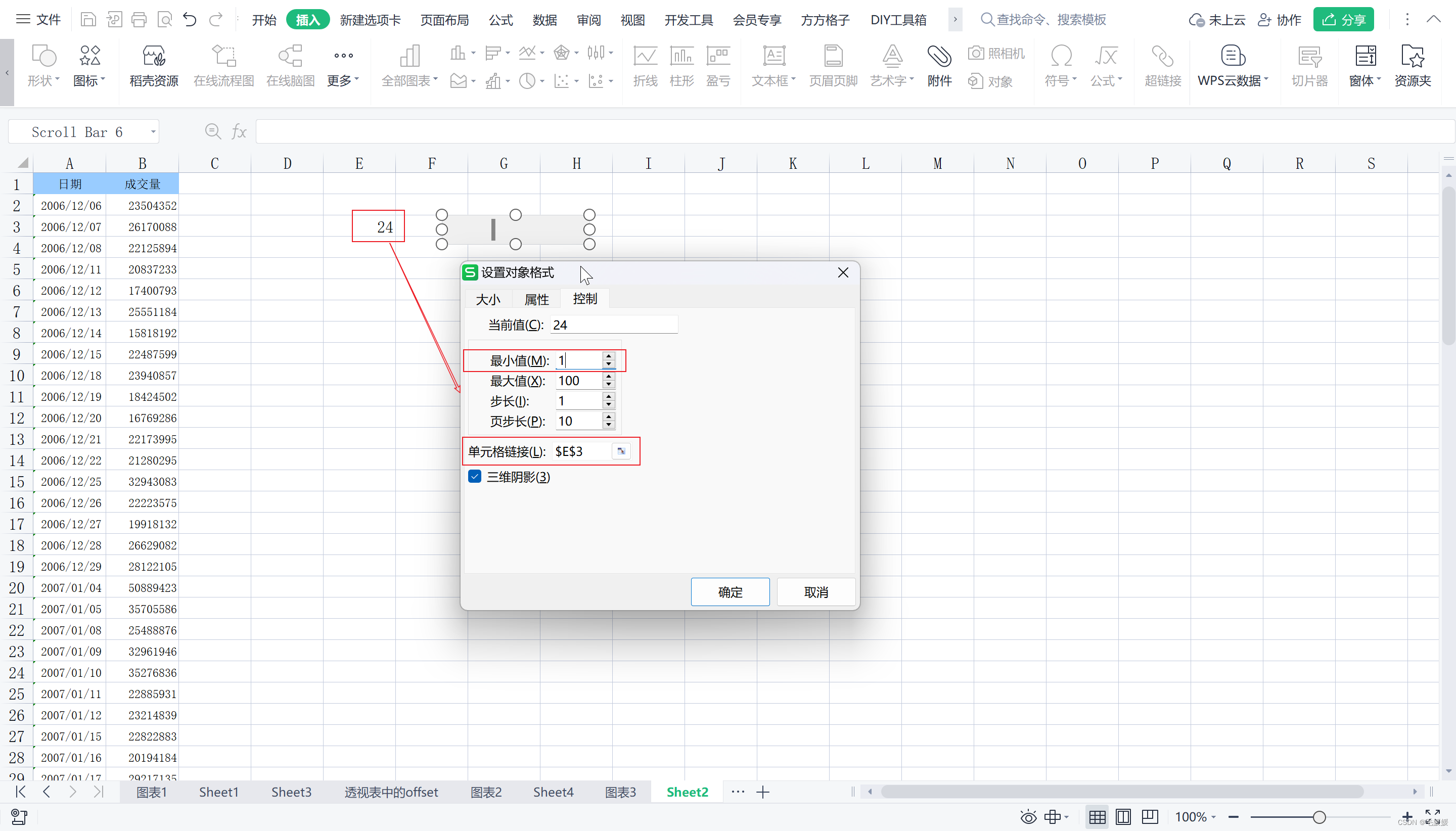Click the horizontal scrollbar at the bottom
1456x831 pixels.
click(1122, 792)
